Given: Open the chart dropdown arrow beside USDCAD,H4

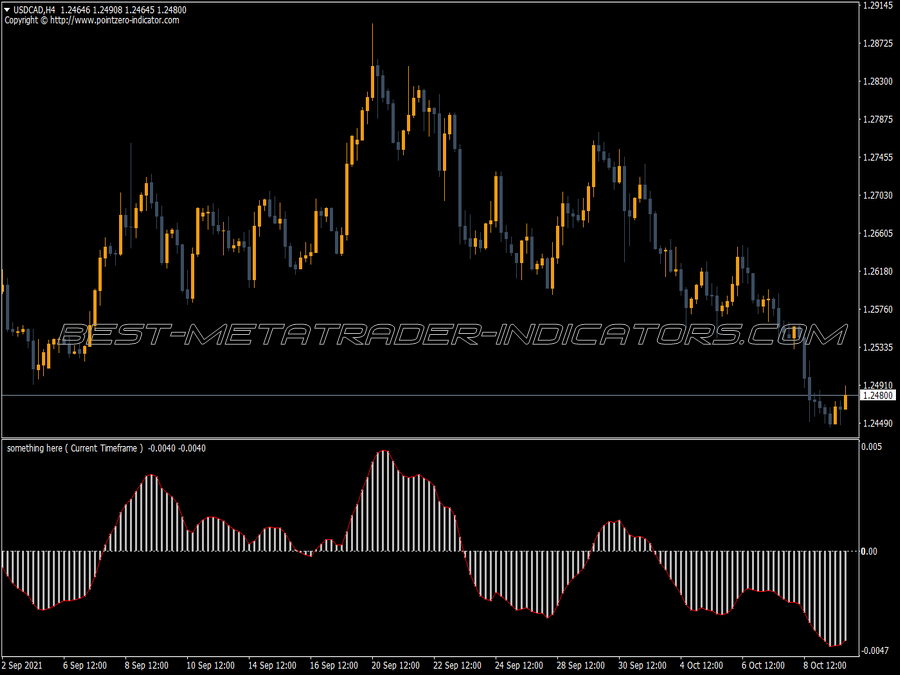Looking at the screenshot, I should 7,9.
